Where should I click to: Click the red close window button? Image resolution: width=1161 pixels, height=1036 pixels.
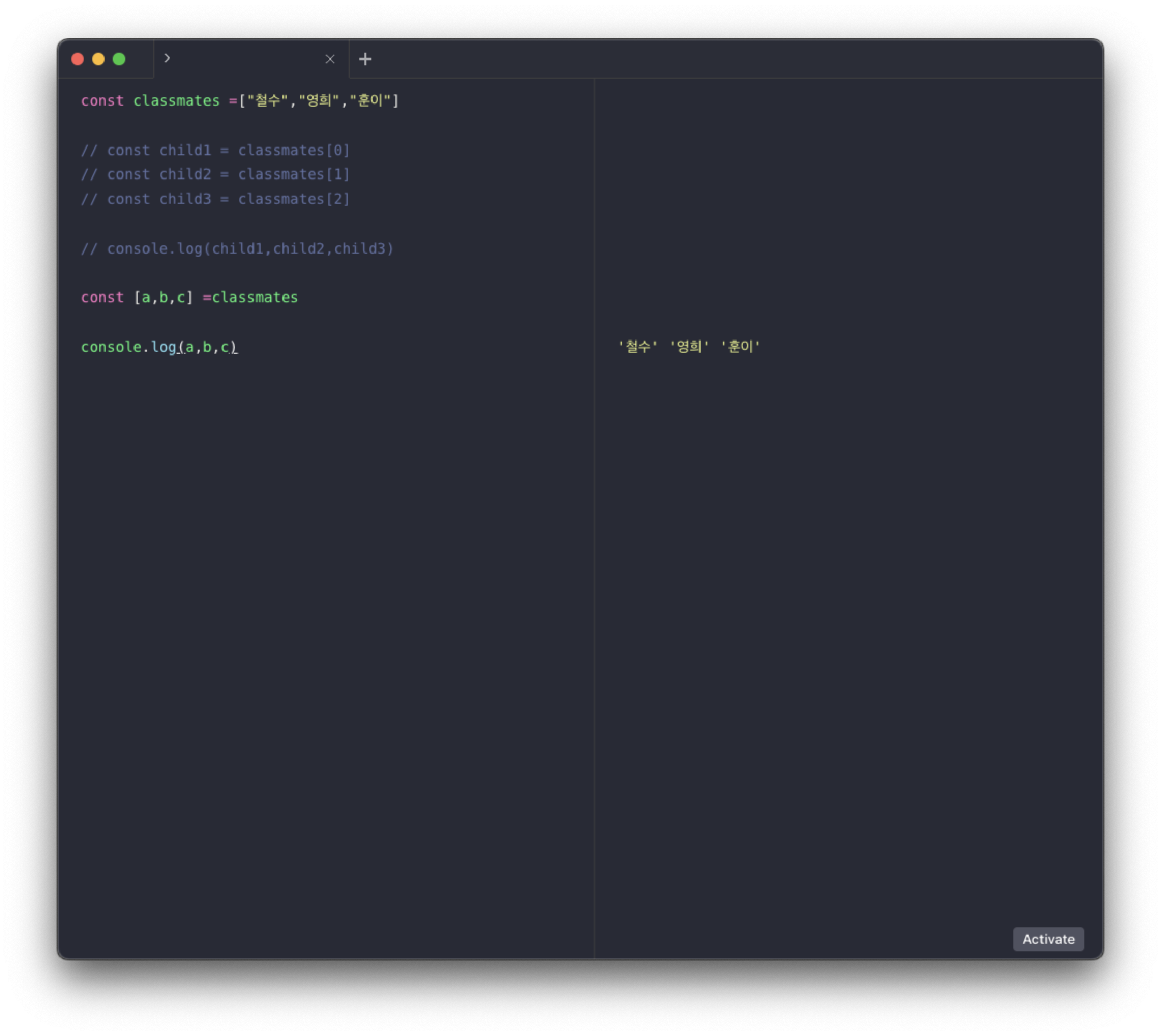[x=78, y=59]
